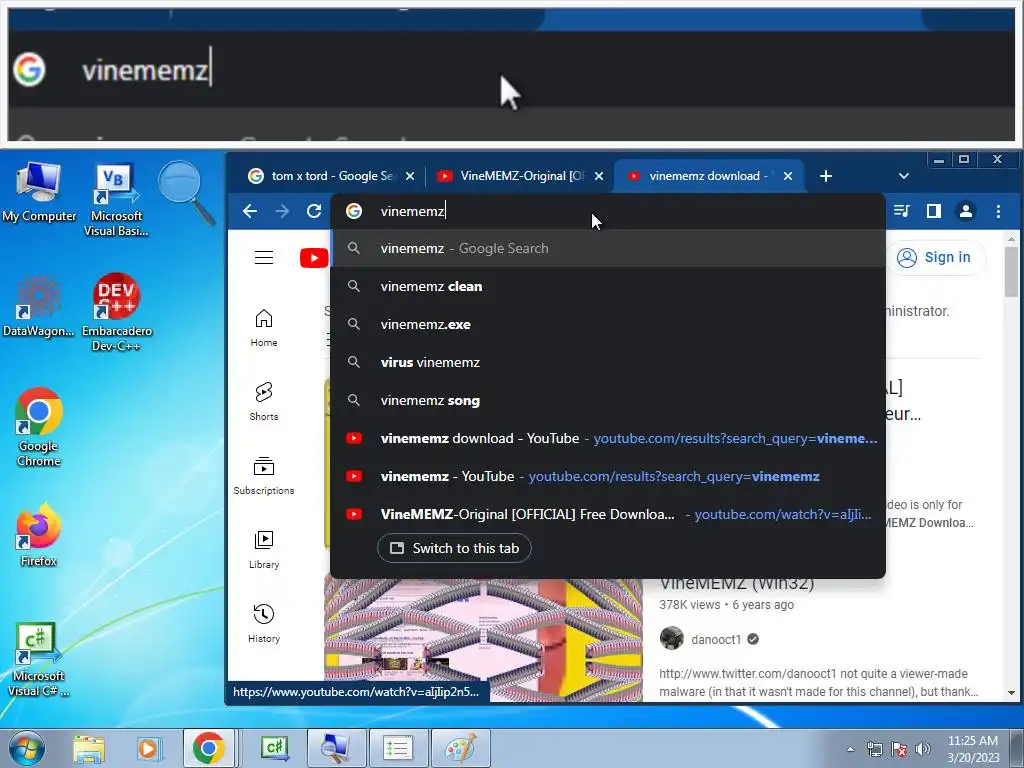Open the Firefox desktop shortcut

click(x=39, y=535)
